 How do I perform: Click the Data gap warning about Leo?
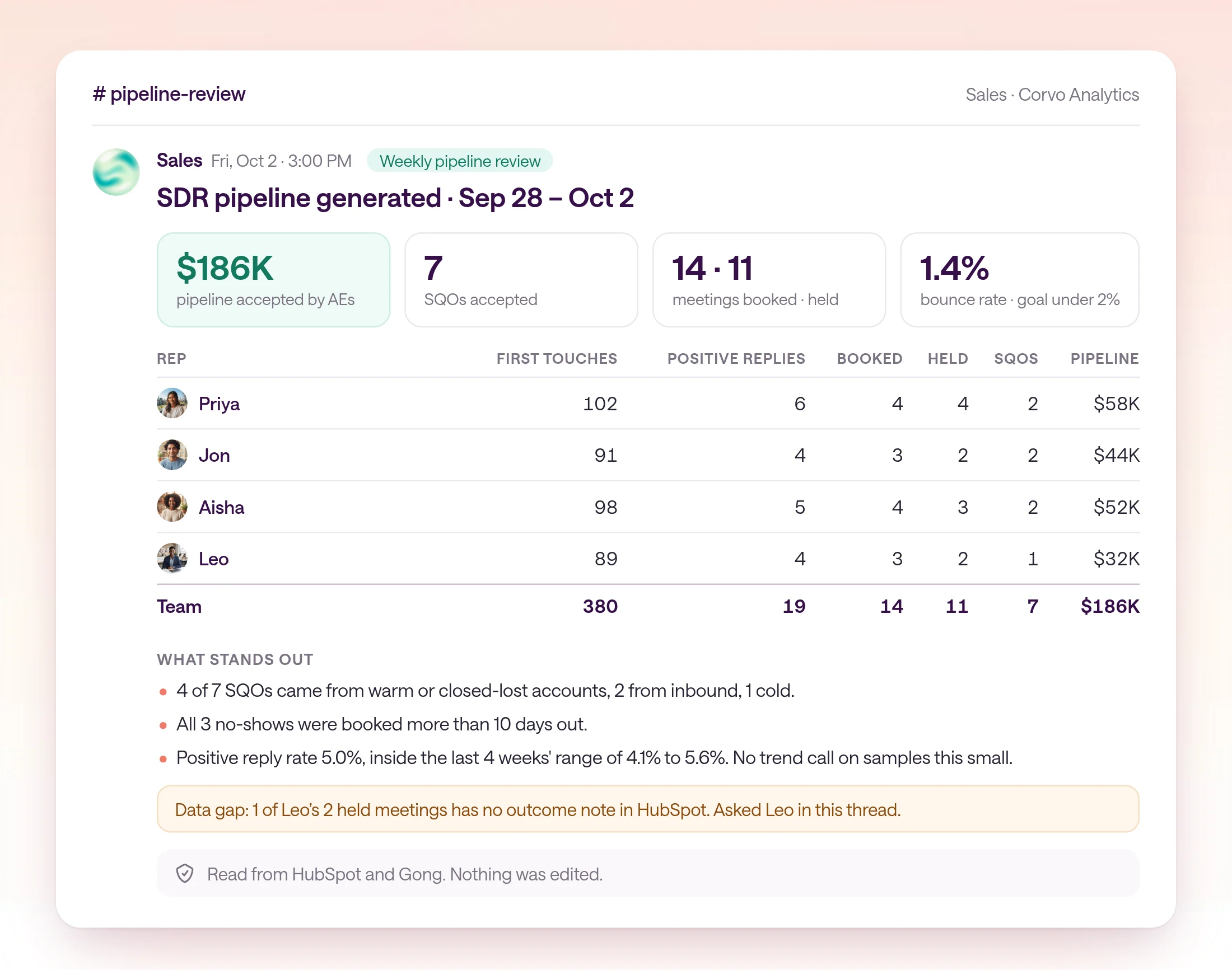(x=648, y=809)
